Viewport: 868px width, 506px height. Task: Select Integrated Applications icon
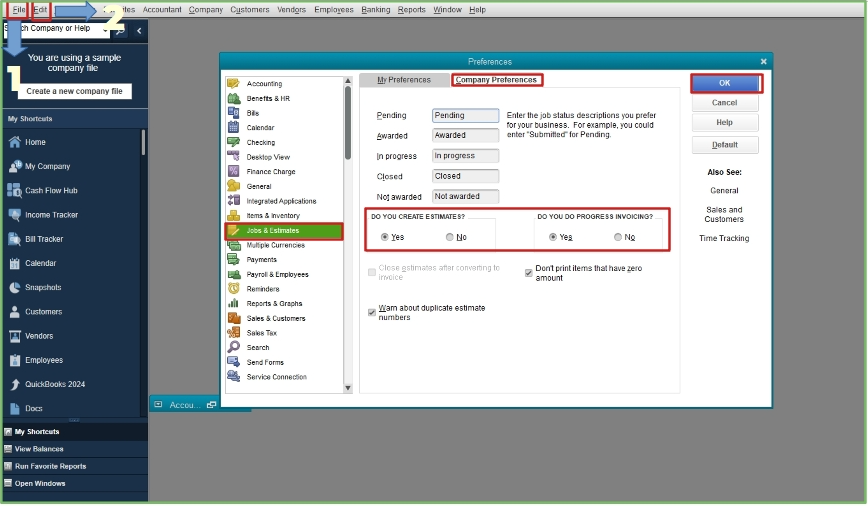(x=233, y=201)
